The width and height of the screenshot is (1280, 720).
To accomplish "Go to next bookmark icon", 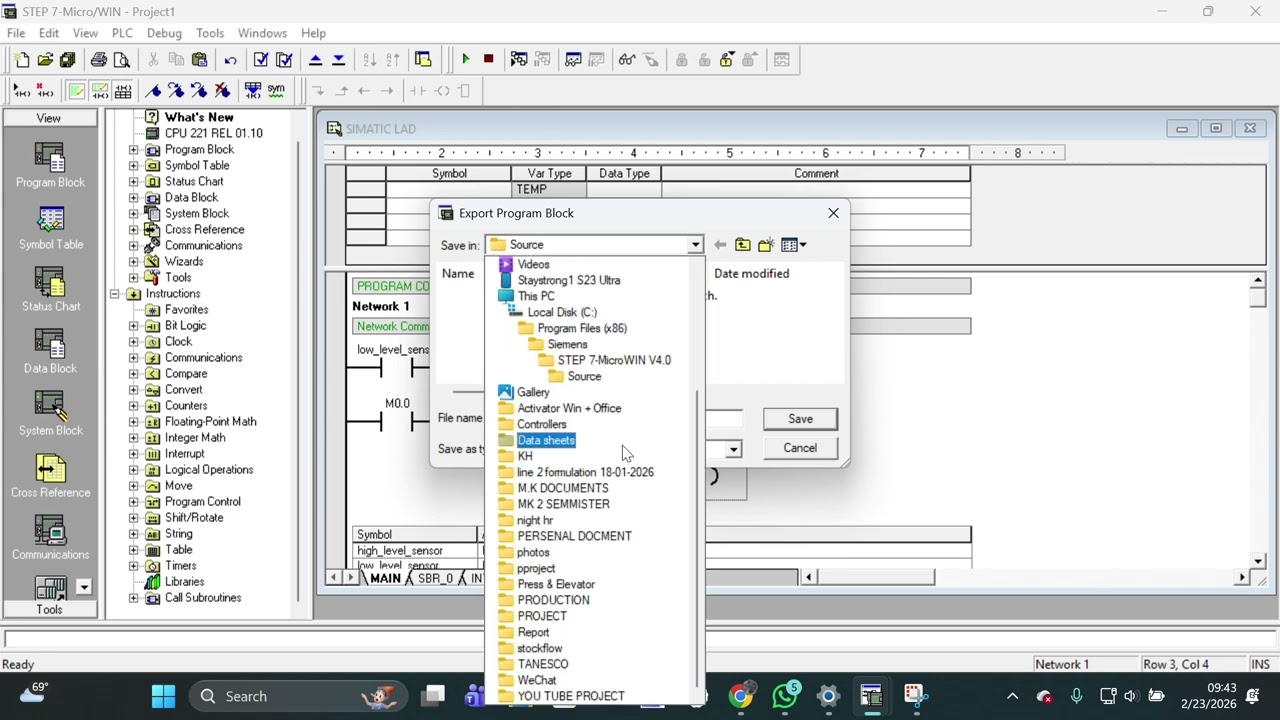I will click(x=176, y=91).
